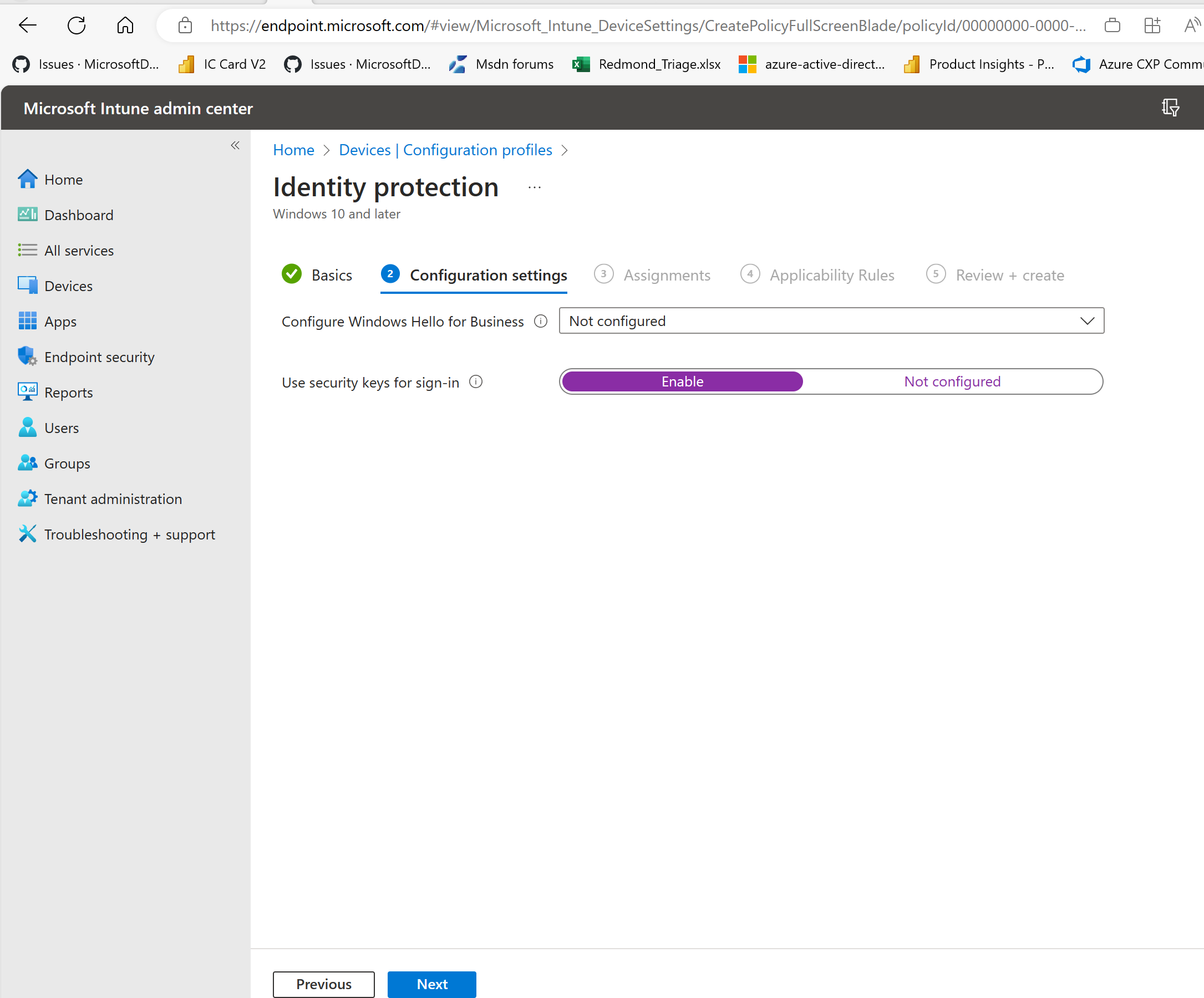Image resolution: width=1204 pixels, height=998 pixels.
Task: Open the azure-active-direct bookmark
Action: [812, 64]
